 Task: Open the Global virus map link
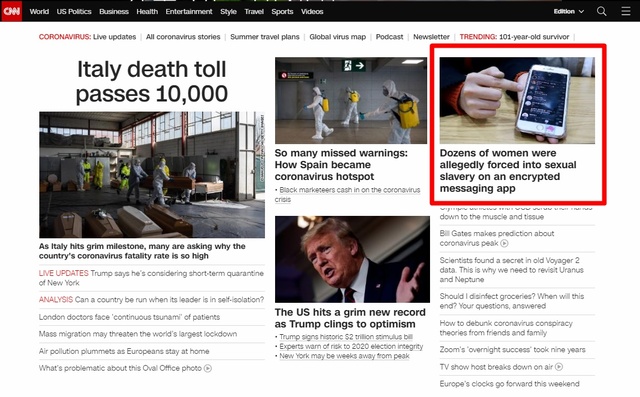338,37
